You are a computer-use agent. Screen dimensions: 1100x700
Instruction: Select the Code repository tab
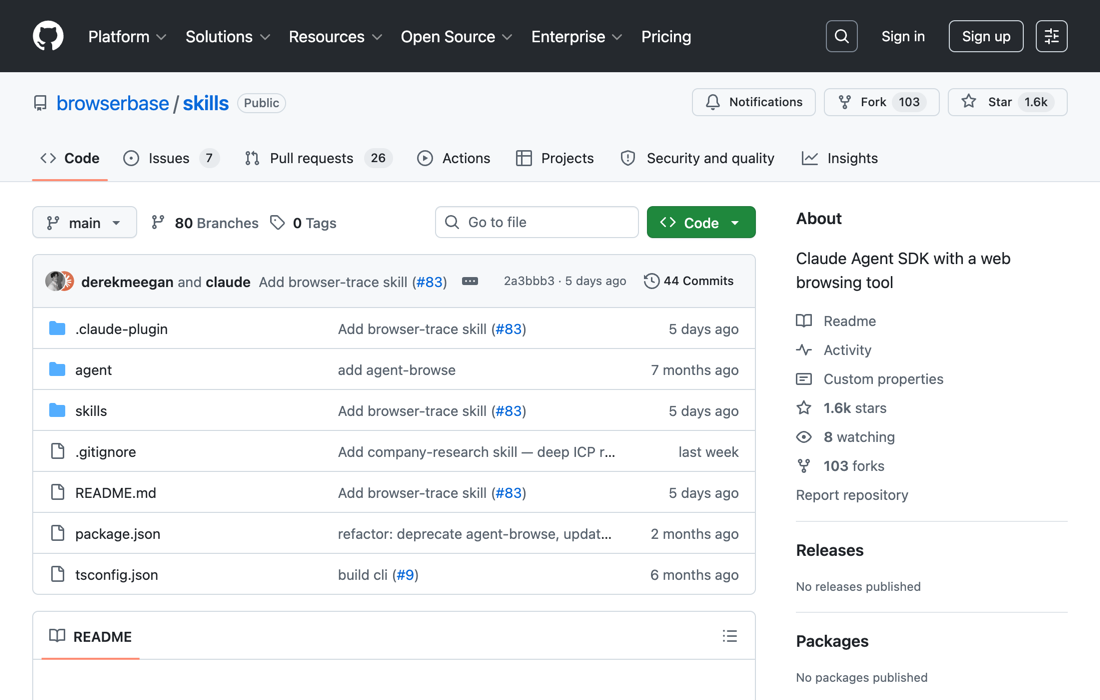(x=69, y=159)
